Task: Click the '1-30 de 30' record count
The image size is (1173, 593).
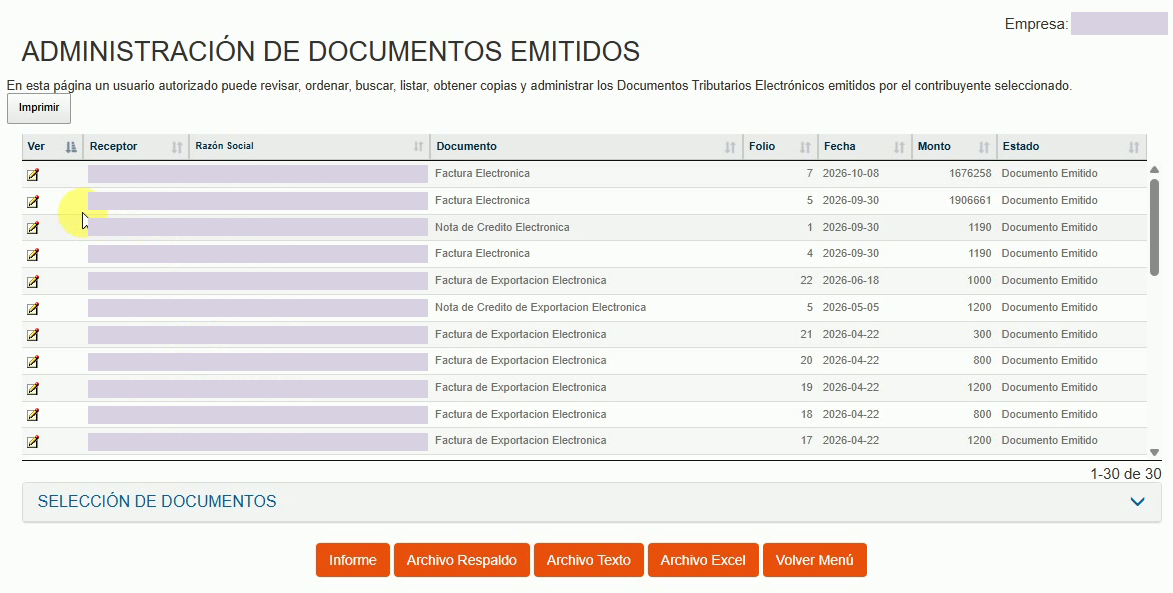Action: (x=1126, y=473)
